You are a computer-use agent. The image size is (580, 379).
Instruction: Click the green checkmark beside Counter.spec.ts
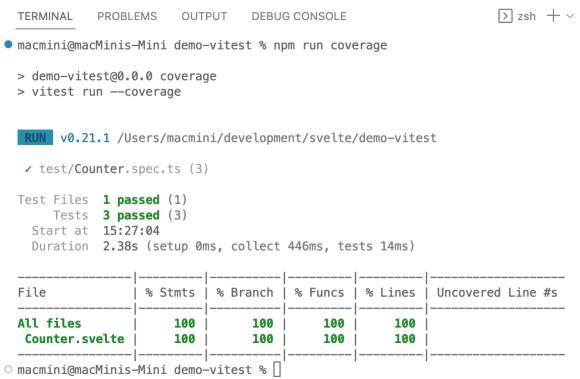(x=28, y=169)
